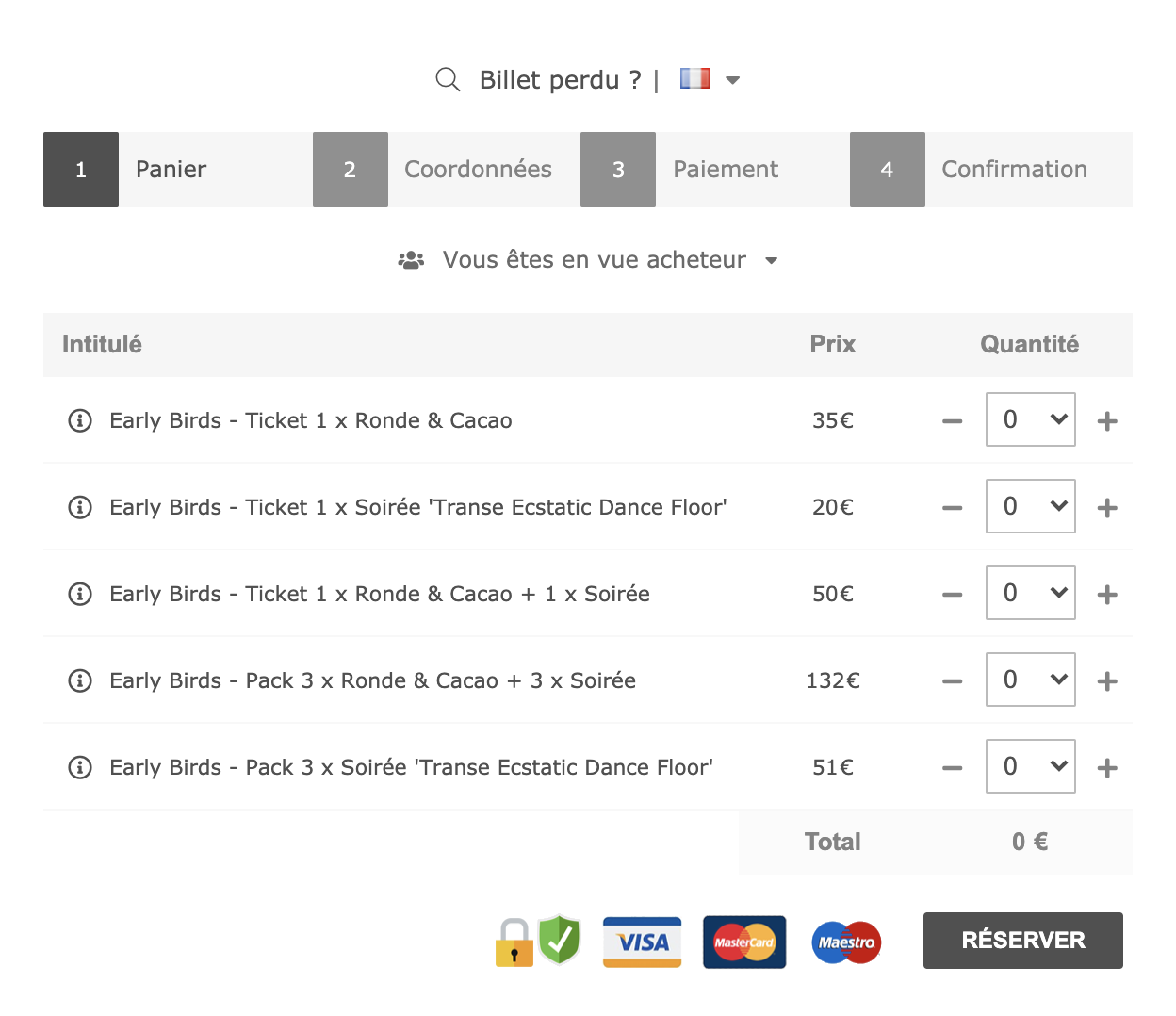
Task: Click the green secure shield icon
Action: click(x=560, y=940)
